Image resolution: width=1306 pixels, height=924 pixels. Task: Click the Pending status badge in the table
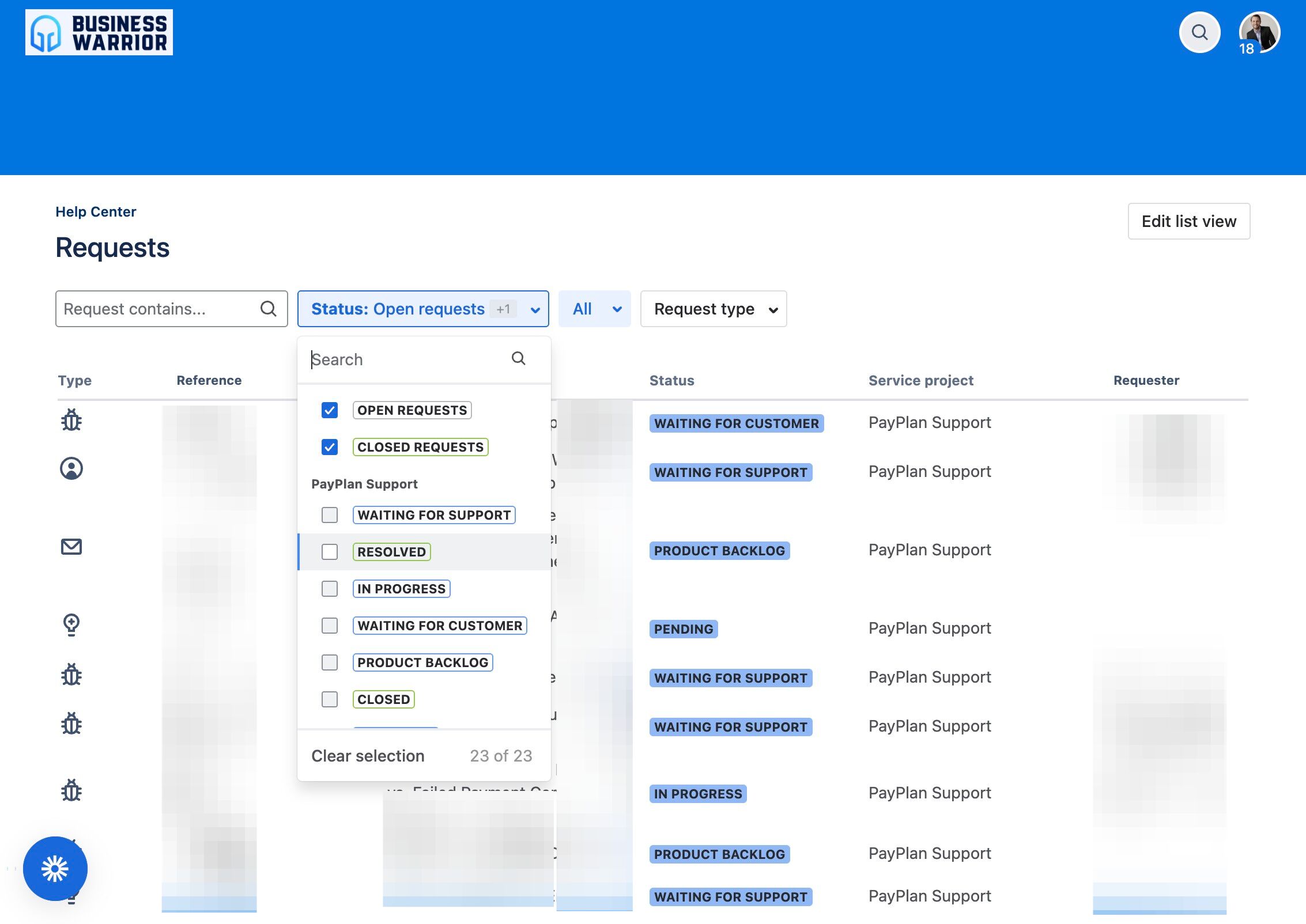tap(684, 629)
